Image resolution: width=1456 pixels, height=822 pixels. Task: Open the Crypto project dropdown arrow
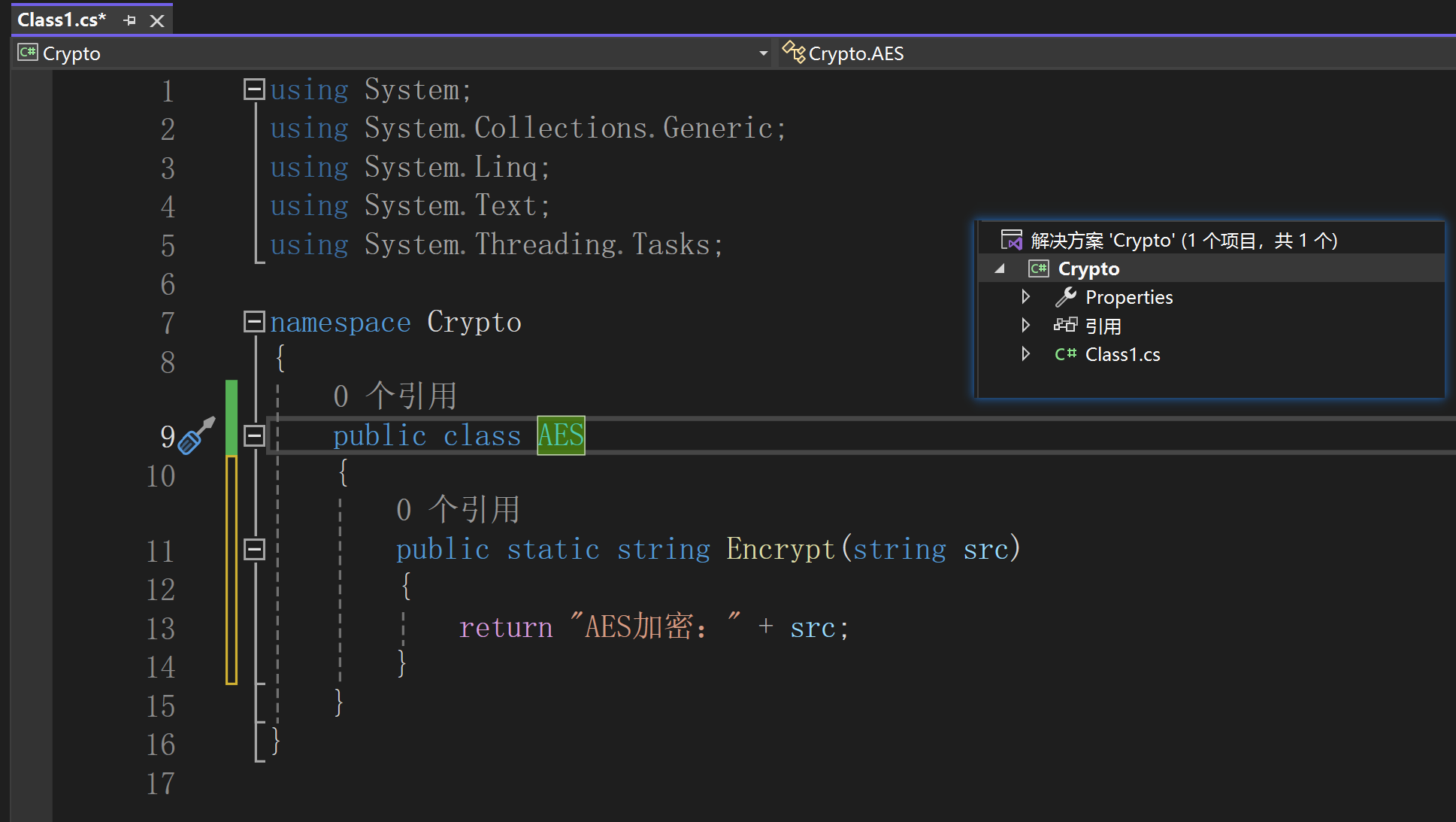[763, 53]
